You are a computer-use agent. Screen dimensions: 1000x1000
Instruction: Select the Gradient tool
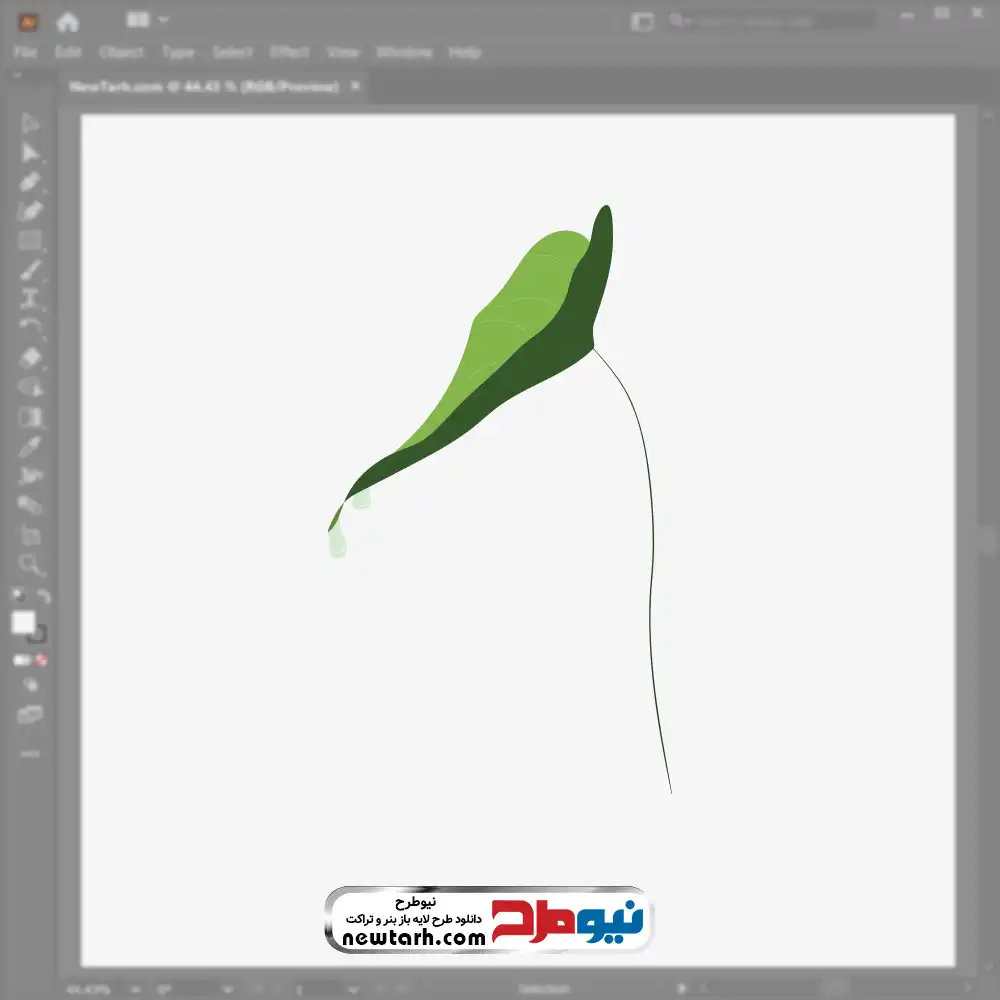coord(29,417)
